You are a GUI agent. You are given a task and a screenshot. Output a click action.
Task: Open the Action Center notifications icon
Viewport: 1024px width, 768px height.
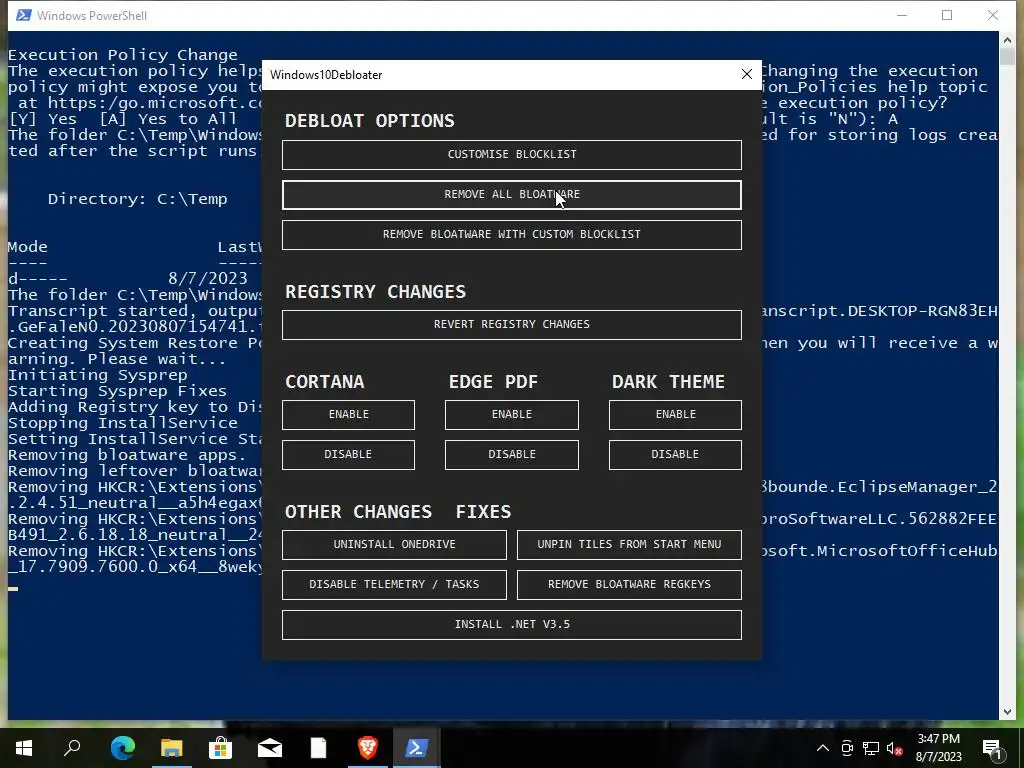click(x=993, y=748)
